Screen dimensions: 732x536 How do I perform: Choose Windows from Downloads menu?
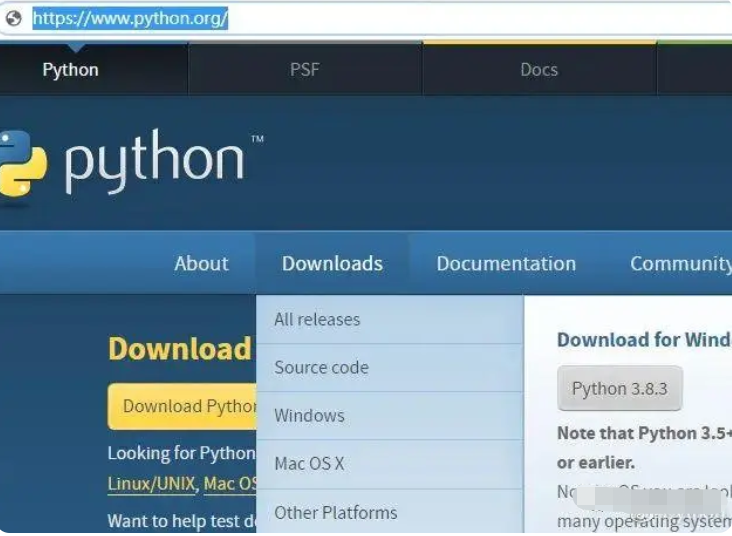pos(389,416)
